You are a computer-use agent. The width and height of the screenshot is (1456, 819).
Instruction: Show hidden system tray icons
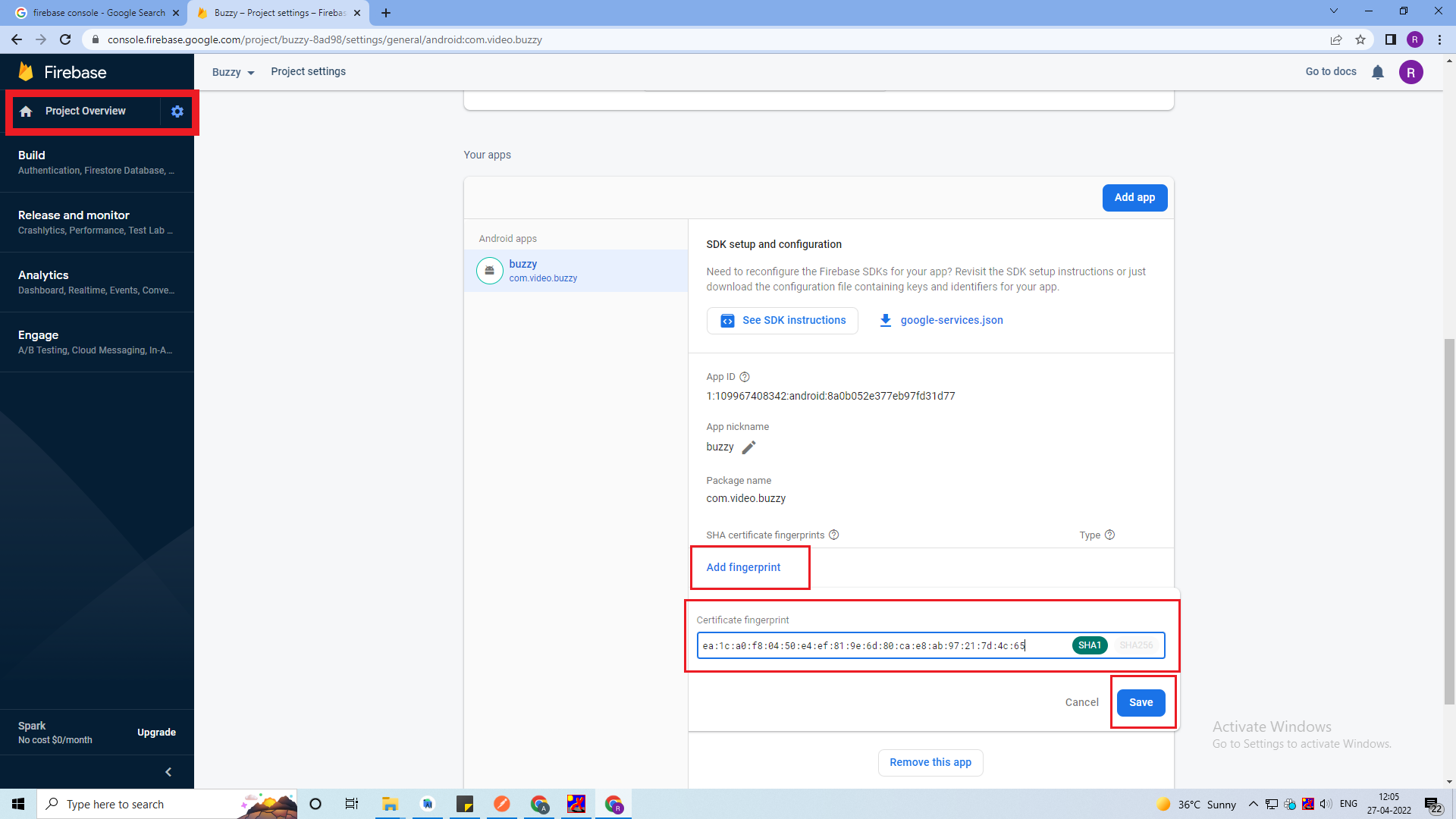pyautogui.click(x=1254, y=804)
